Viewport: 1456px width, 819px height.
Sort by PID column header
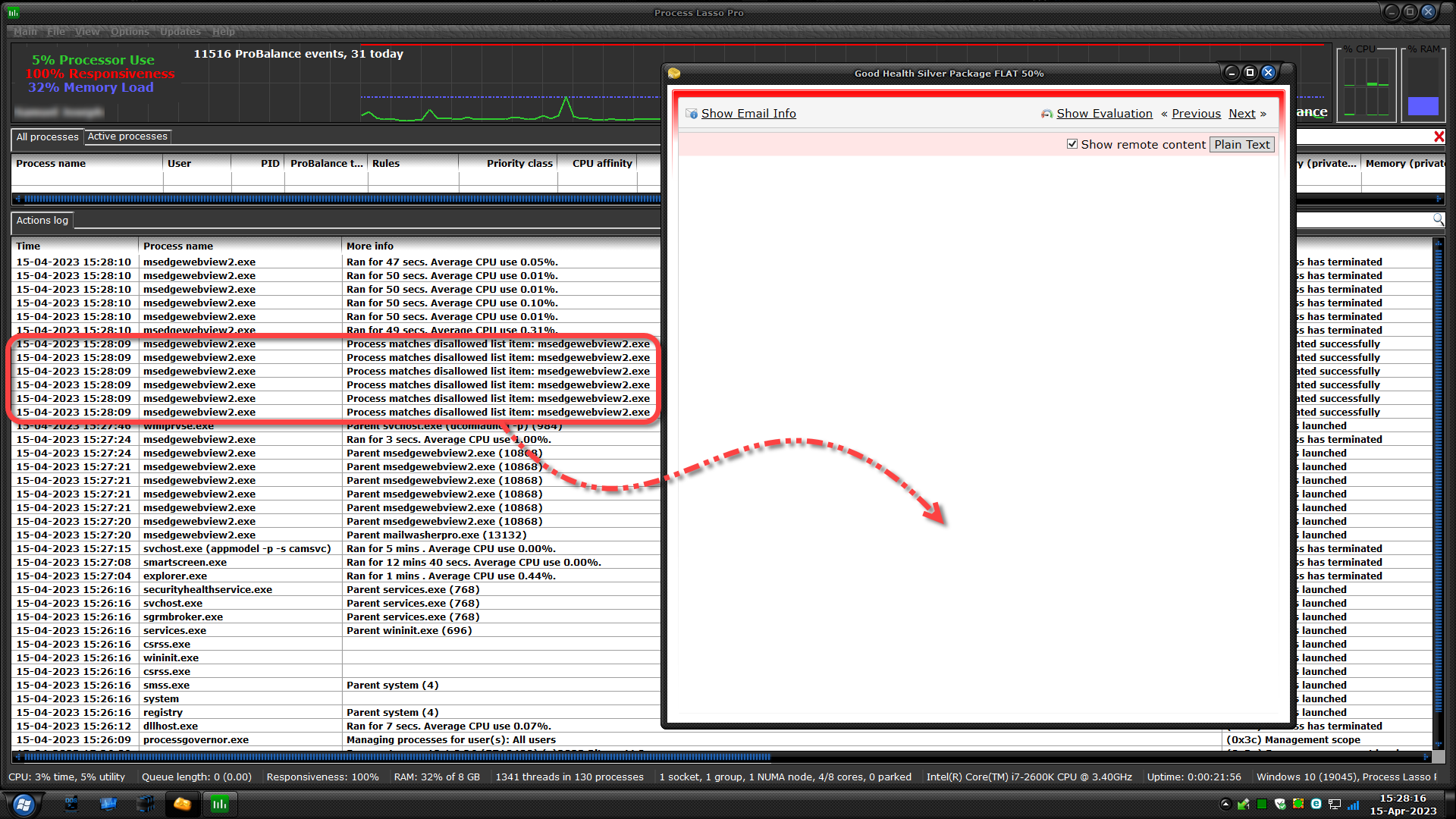pos(258,163)
